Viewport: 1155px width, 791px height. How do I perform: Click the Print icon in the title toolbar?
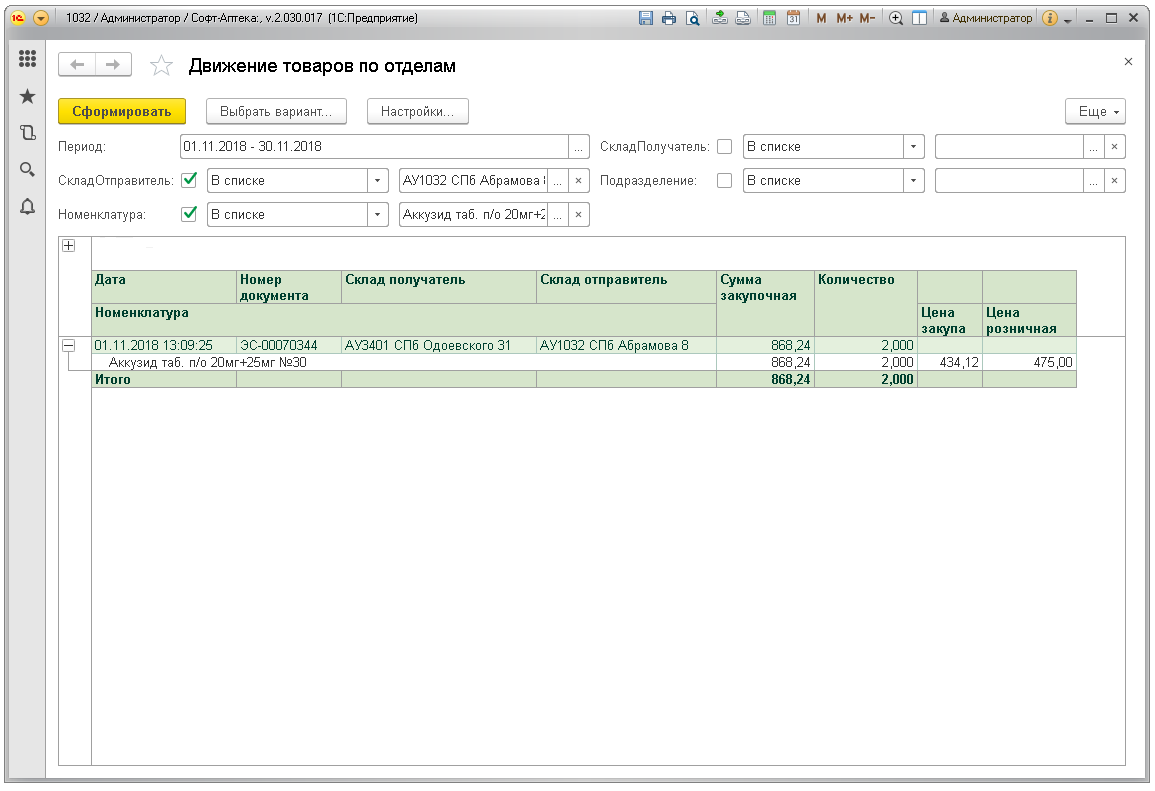click(668, 18)
